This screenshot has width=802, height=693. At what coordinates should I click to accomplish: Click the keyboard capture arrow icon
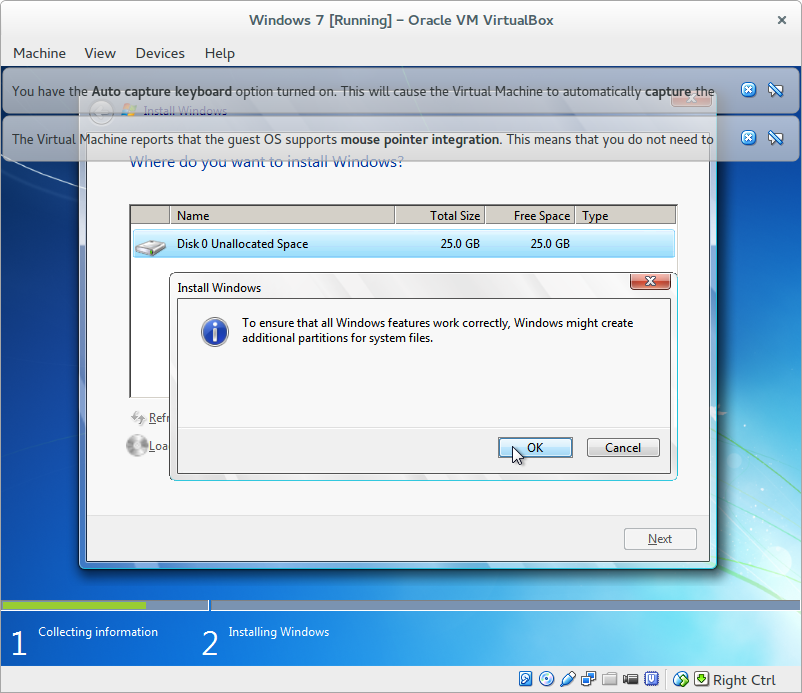pos(701,679)
